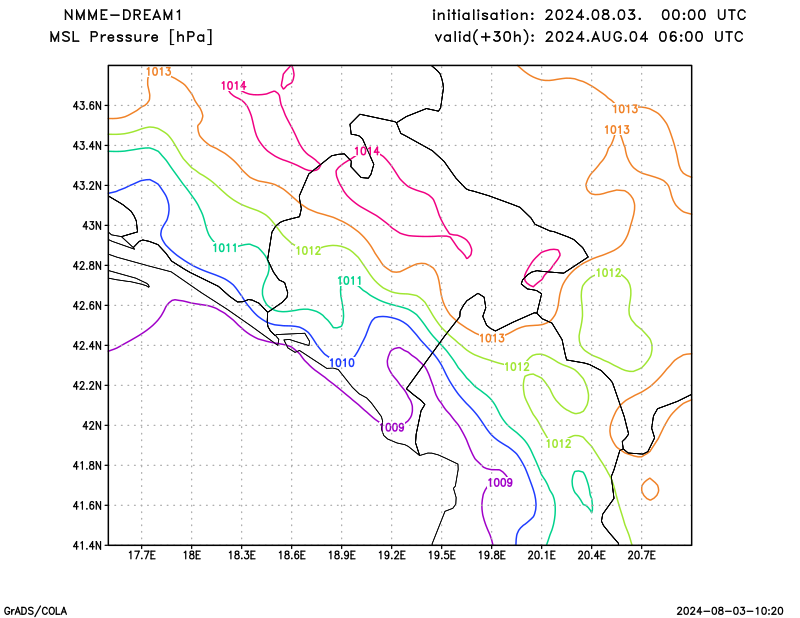
Task: Click the 19.8E longitude axis label
Action: point(491,555)
